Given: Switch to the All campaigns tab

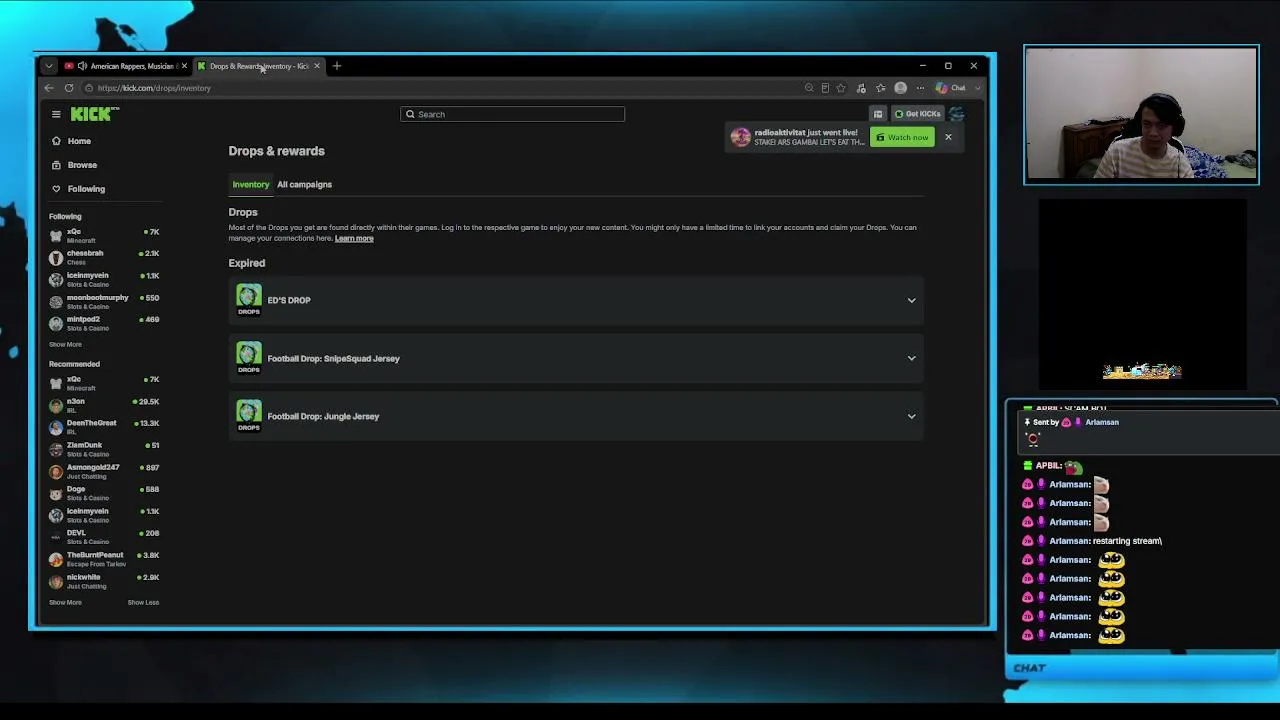Looking at the screenshot, I should pyautogui.click(x=304, y=184).
